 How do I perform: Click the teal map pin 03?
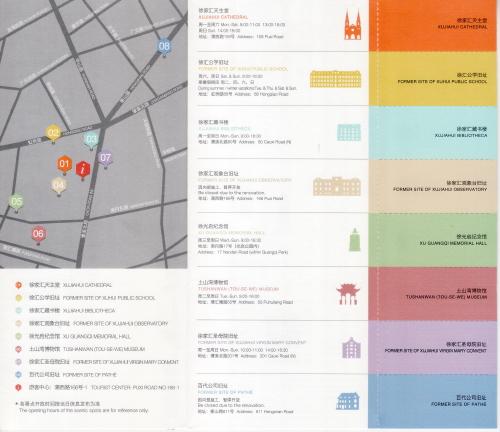click(x=91, y=140)
